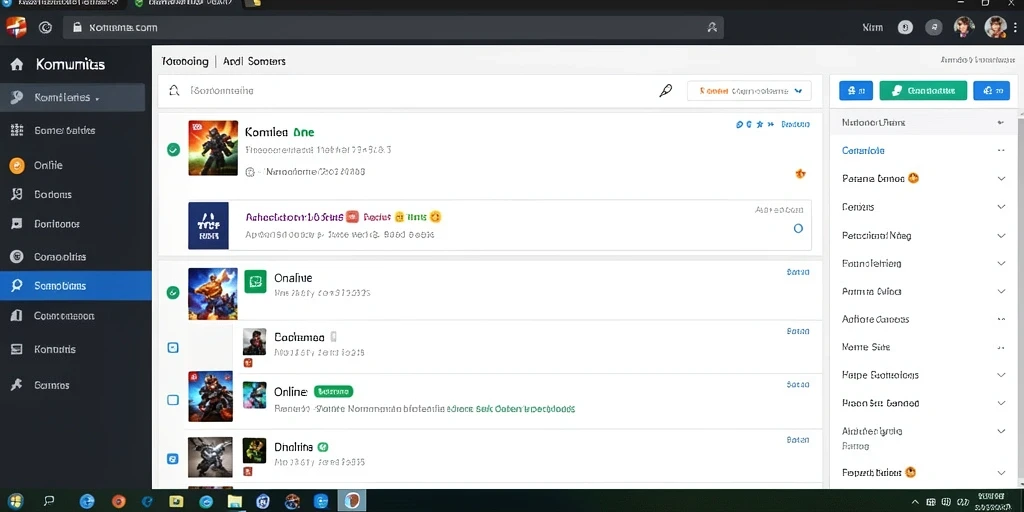The height and width of the screenshot is (512, 1024).
Task: Click the green Gonndodas button
Action: click(923, 91)
